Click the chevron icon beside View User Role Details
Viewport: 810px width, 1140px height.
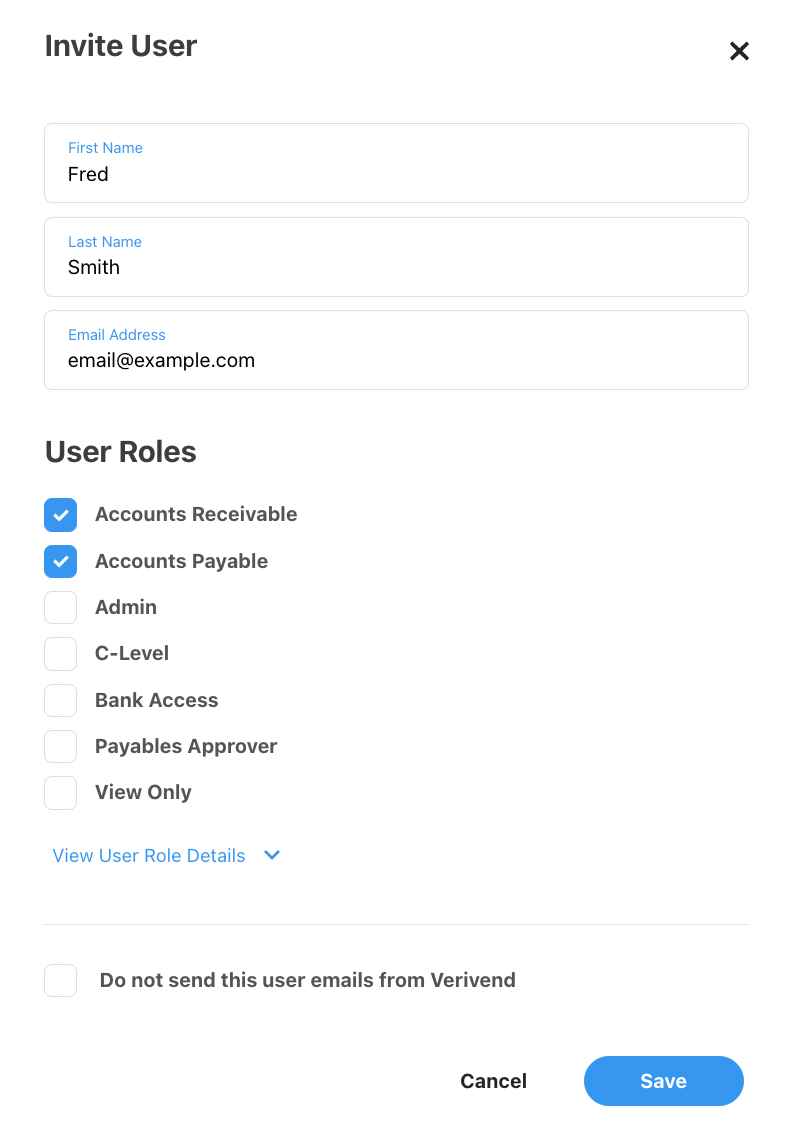point(271,855)
